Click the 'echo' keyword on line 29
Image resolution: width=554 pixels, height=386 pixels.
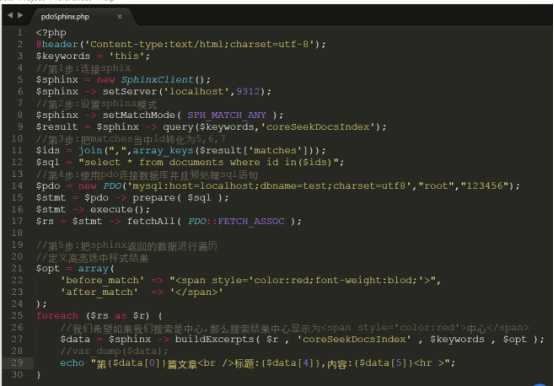coord(72,363)
